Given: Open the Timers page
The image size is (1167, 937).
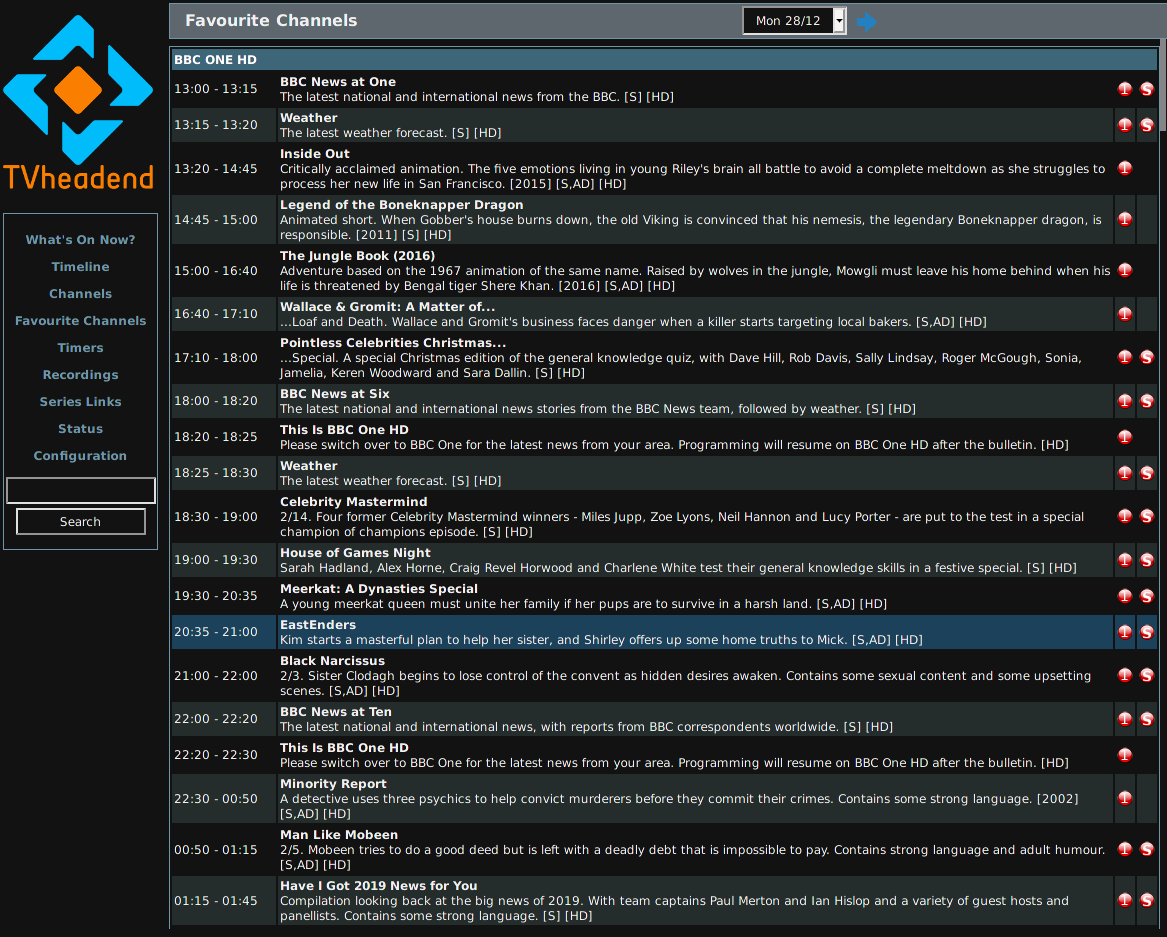Looking at the screenshot, I should click(80, 348).
